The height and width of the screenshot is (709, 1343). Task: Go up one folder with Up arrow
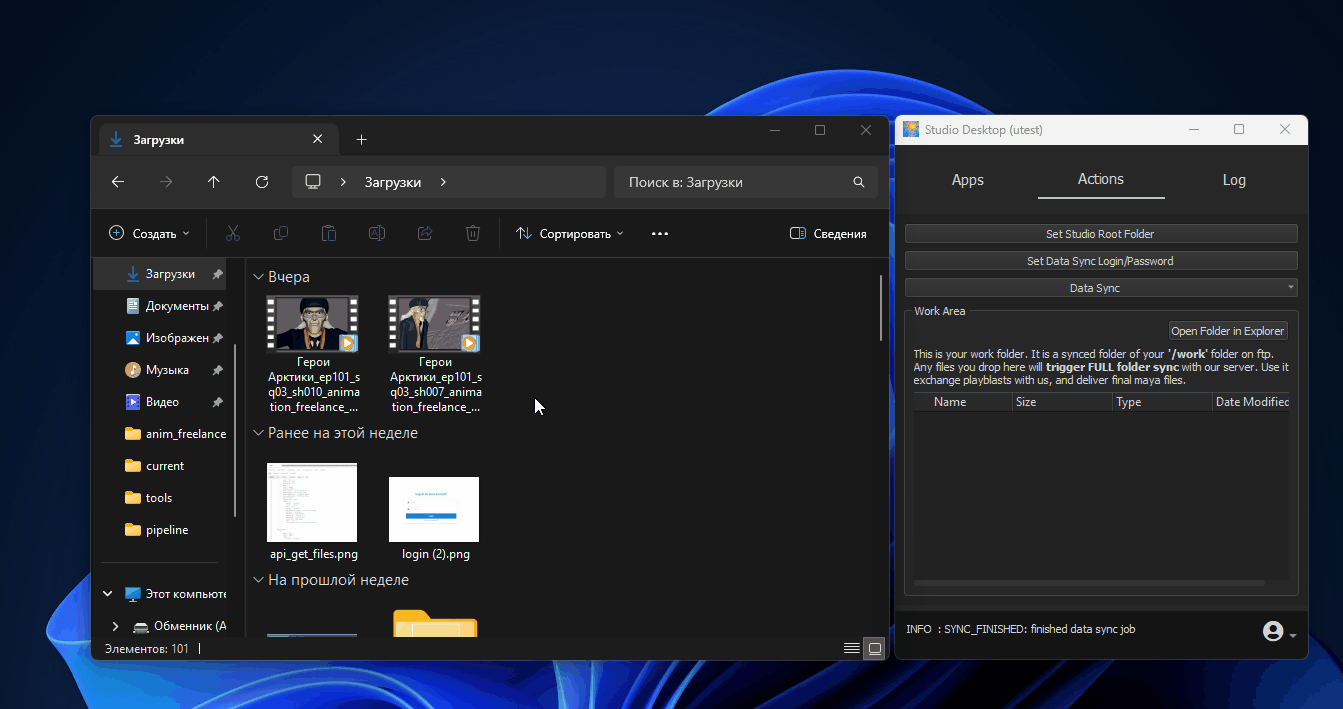tap(213, 182)
